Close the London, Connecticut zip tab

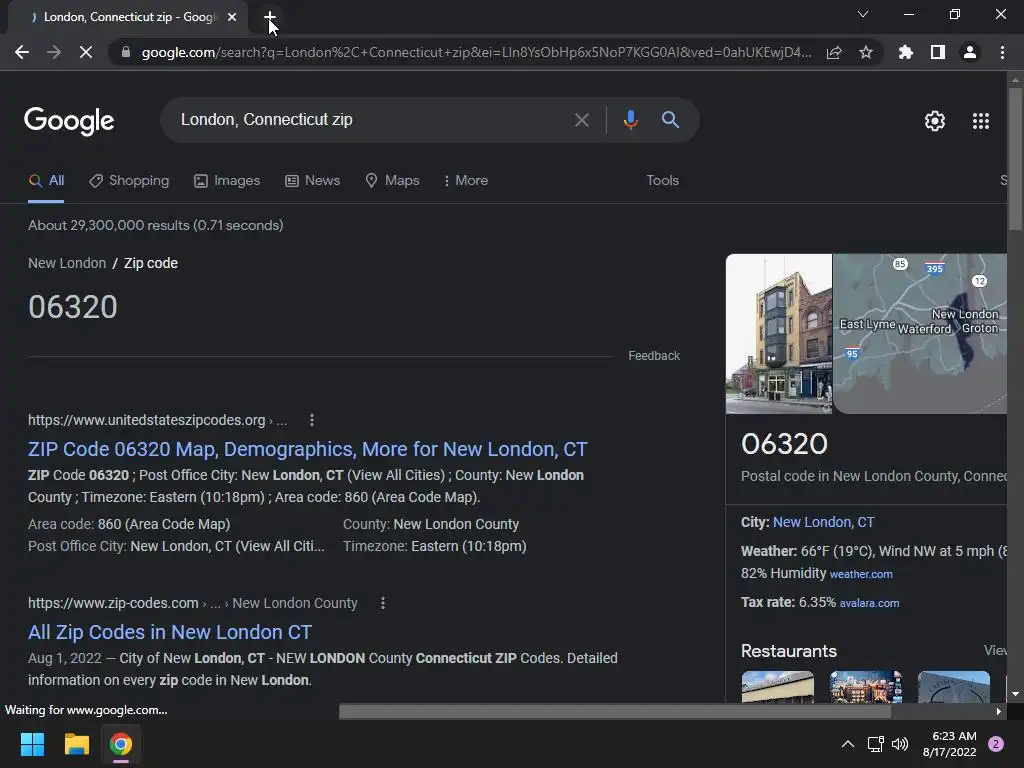[x=232, y=17]
